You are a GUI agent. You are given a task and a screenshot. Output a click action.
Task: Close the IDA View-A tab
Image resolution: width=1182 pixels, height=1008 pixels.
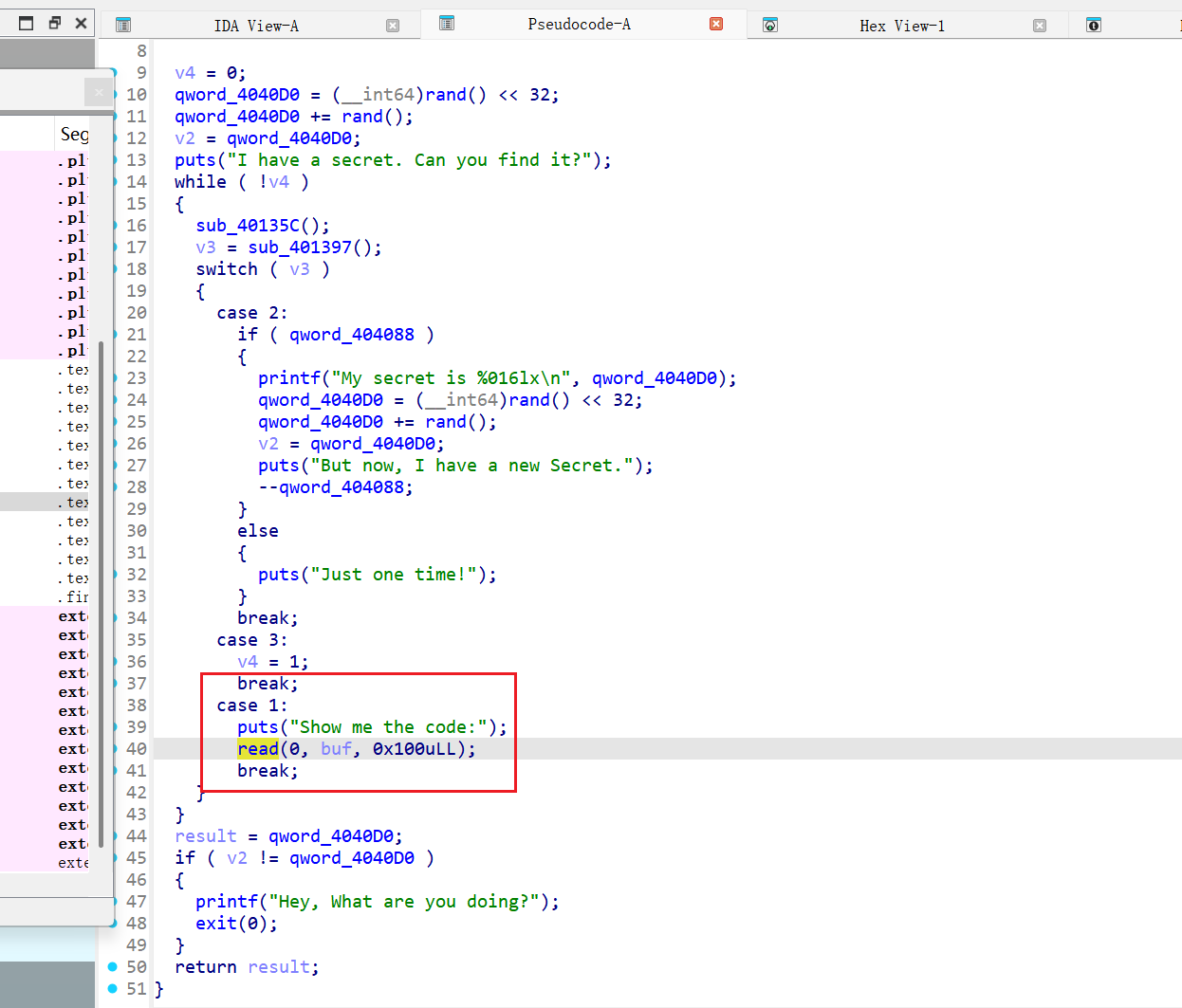click(x=393, y=26)
